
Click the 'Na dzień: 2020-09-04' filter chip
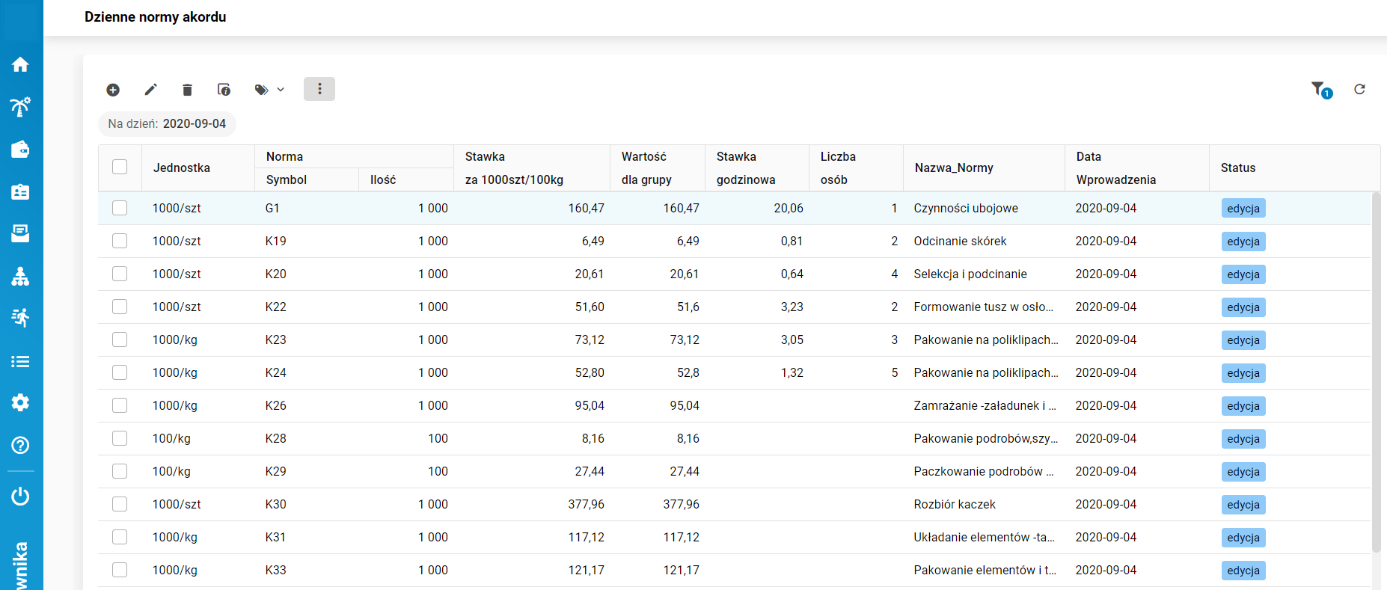(x=167, y=124)
